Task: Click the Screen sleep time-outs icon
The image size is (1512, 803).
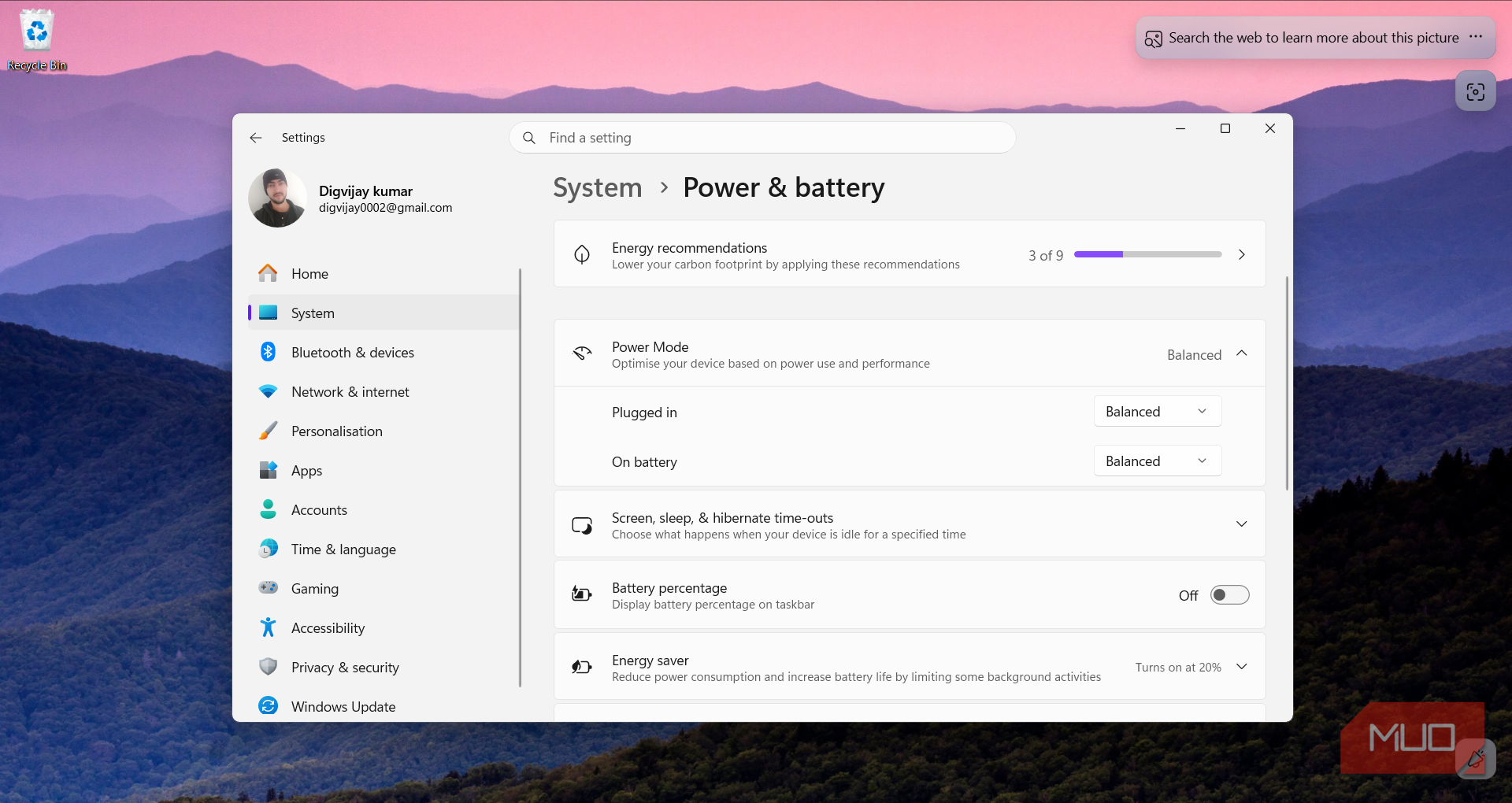Action: 582,525
